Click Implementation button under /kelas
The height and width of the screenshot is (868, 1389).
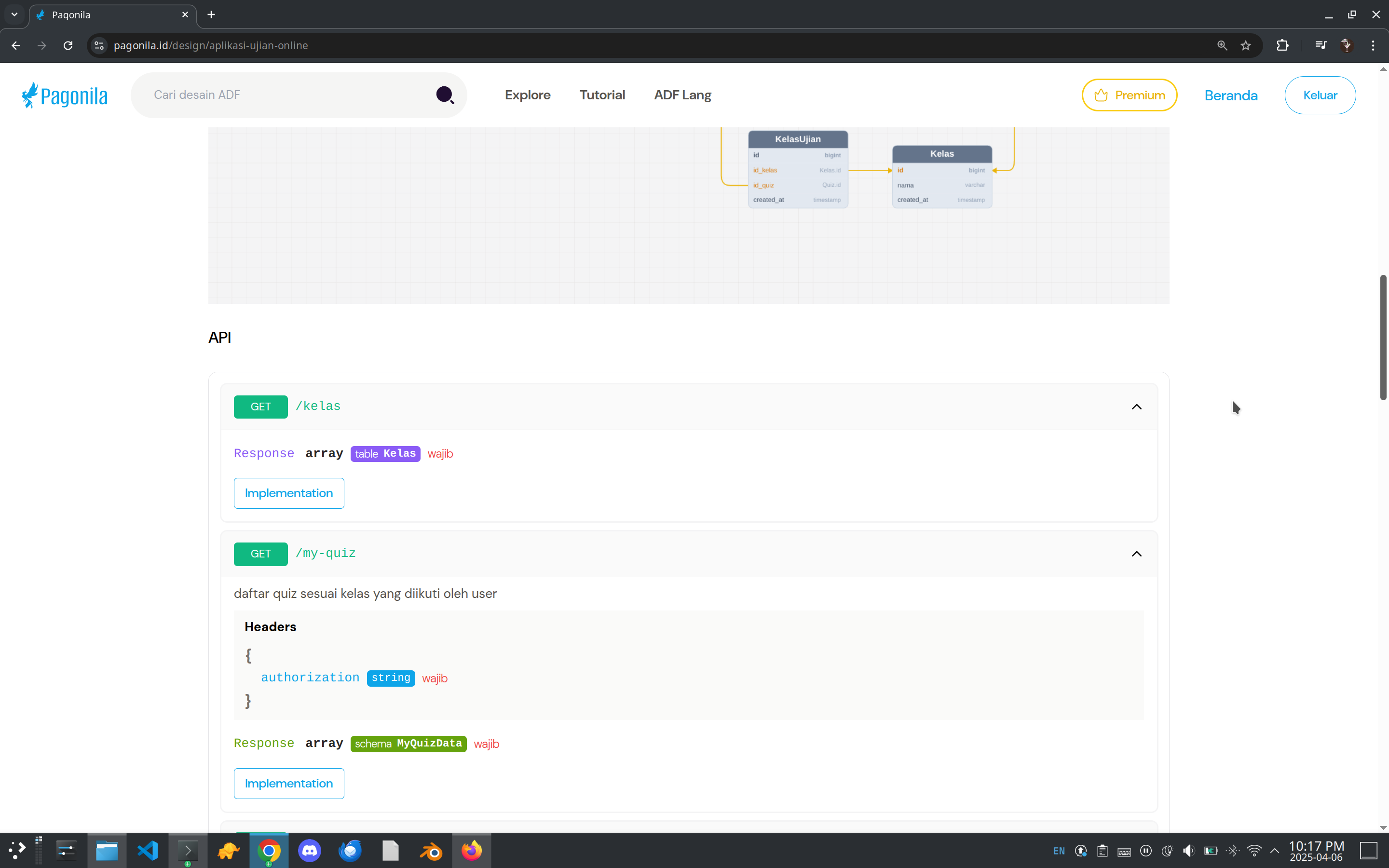289,493
